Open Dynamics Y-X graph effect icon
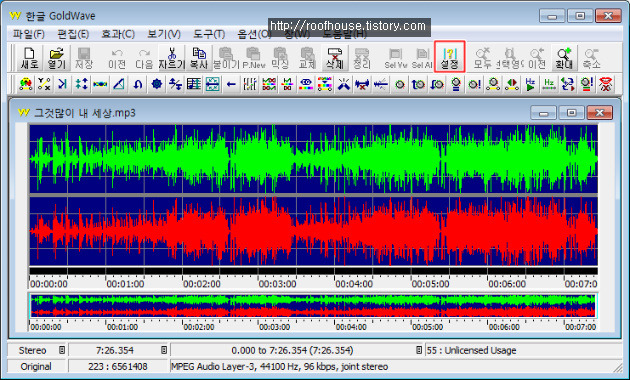Image resolution: width=630 pixels, height=380 pixels. [44, 84]
